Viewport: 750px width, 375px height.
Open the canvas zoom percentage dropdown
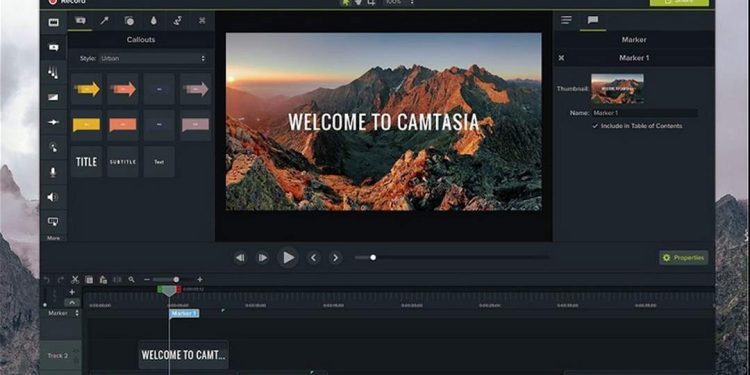tap(400, 2)
